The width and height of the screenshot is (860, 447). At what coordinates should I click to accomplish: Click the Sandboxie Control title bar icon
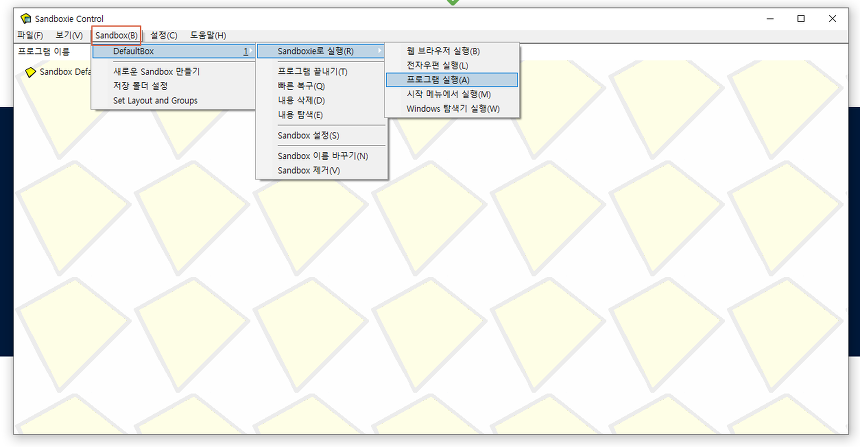(25, 18)
